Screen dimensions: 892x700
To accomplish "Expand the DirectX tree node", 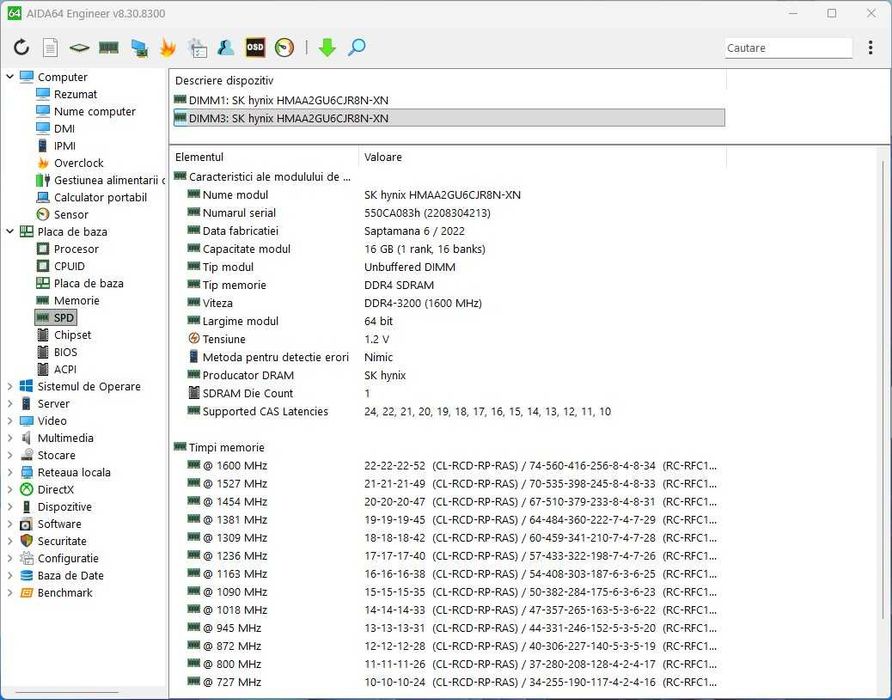I will click(10, 489).
